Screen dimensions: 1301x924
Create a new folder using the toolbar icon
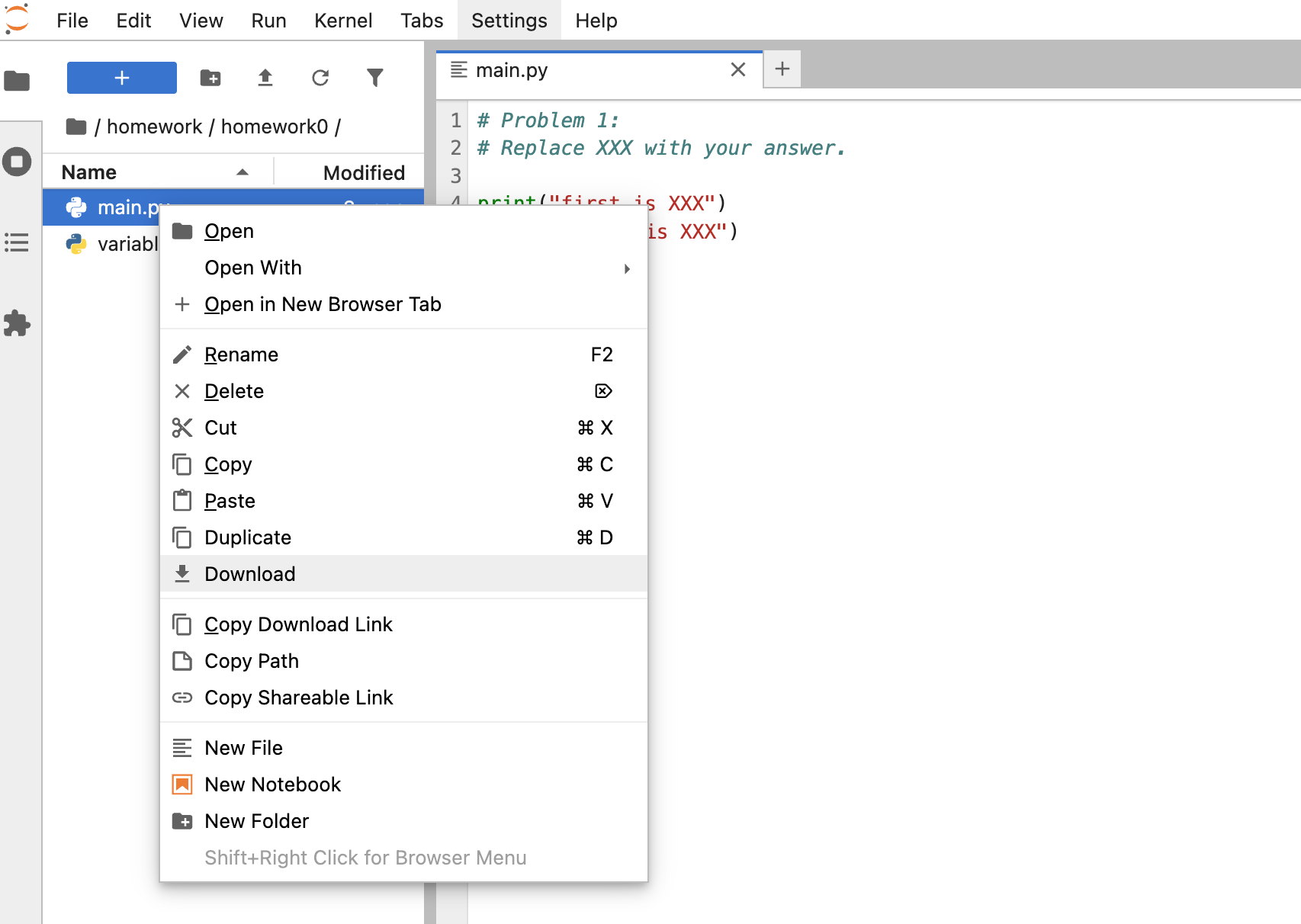(210, 78)
